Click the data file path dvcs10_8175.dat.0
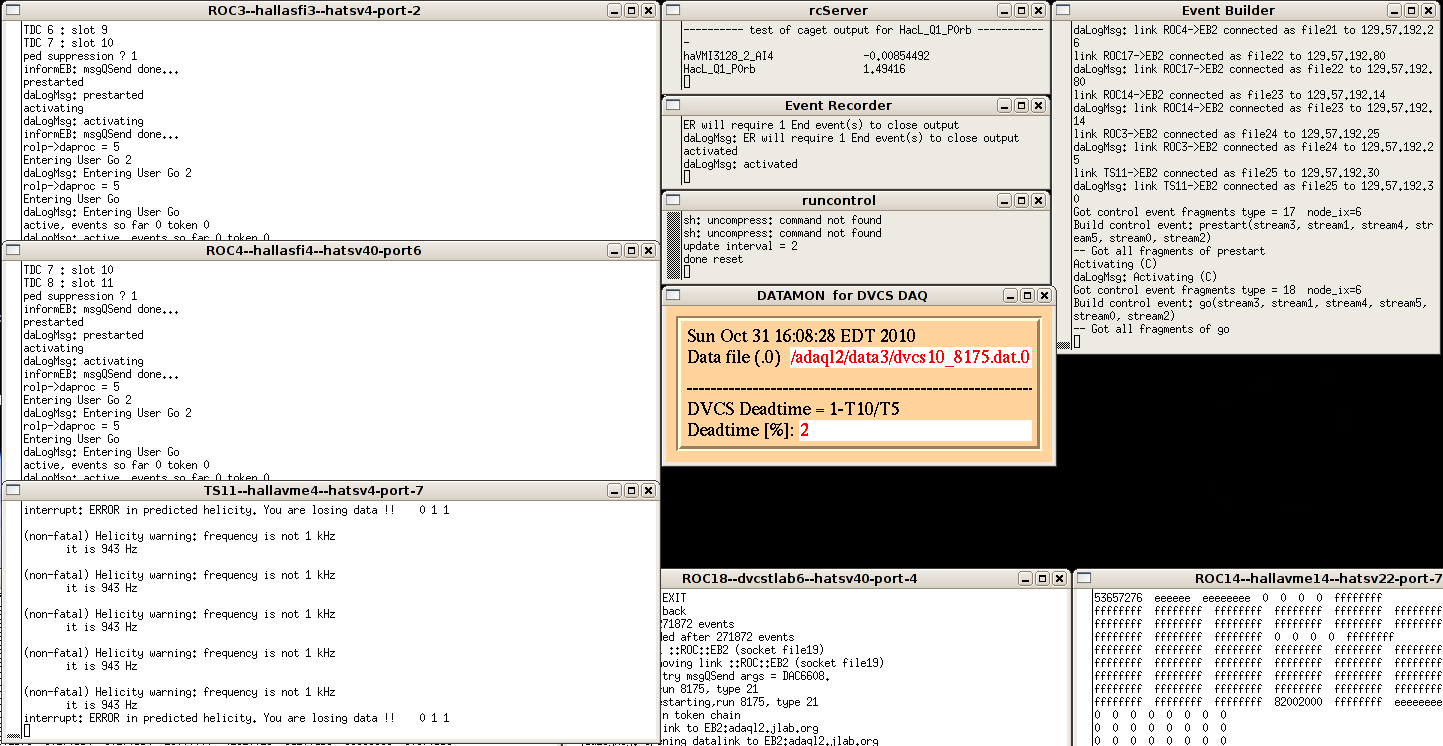Image resolution: width=1443 pixels, height=746 pixels. 910,357
